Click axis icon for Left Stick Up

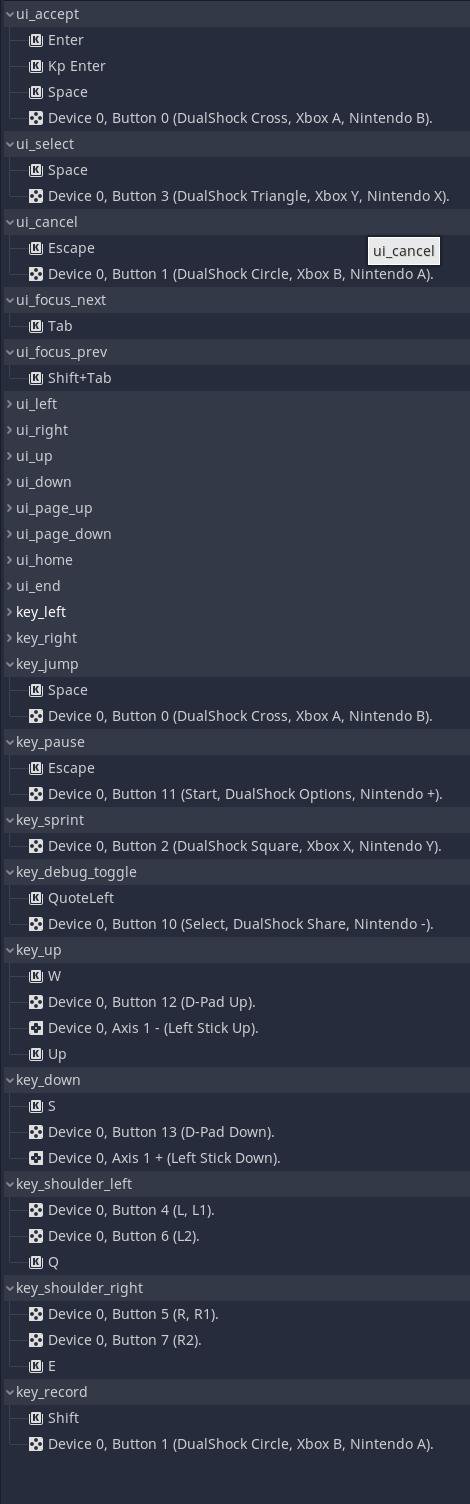(36, 1028)
